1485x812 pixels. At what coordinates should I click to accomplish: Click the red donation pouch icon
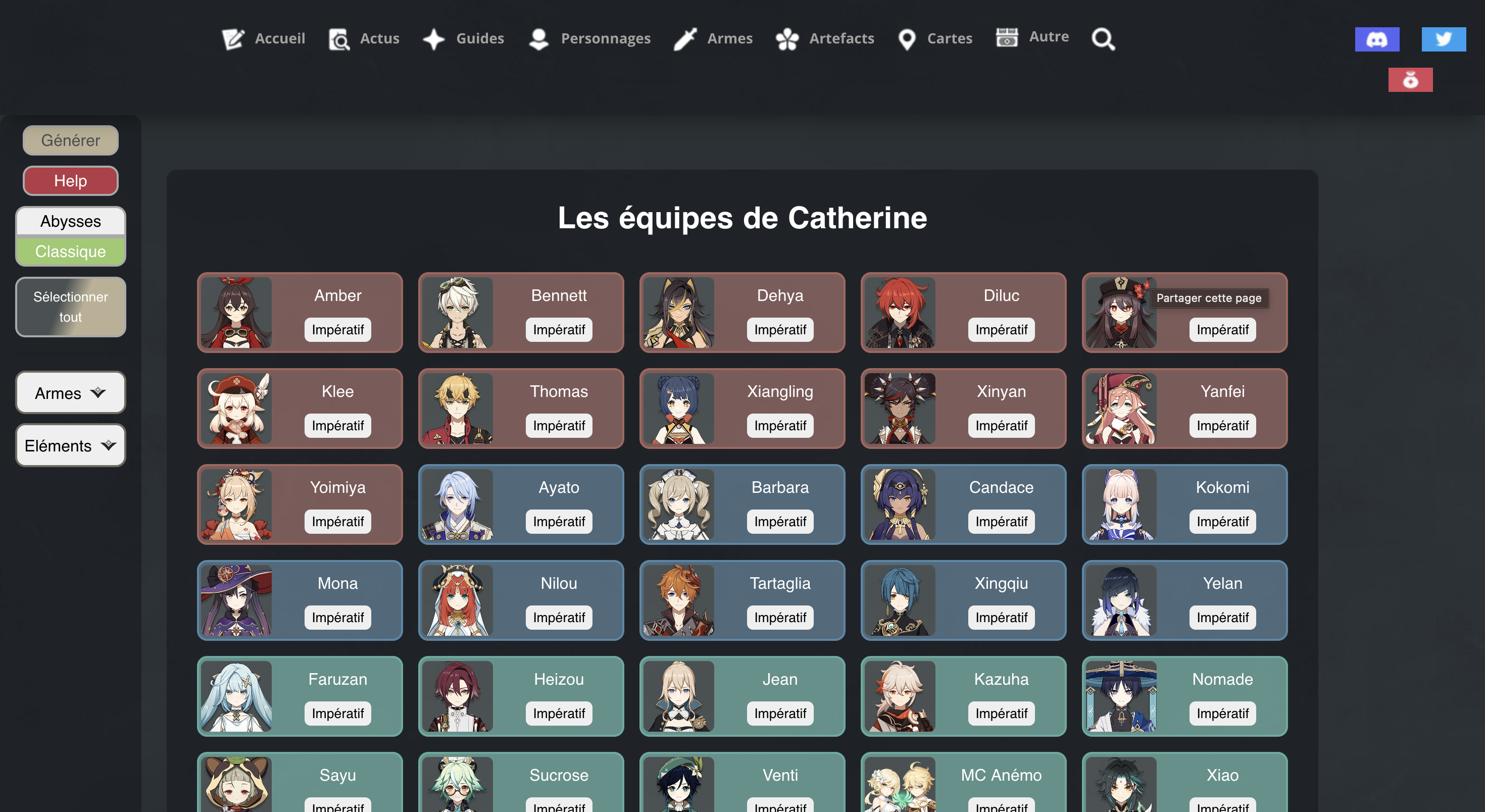[x=1410, y=79]
